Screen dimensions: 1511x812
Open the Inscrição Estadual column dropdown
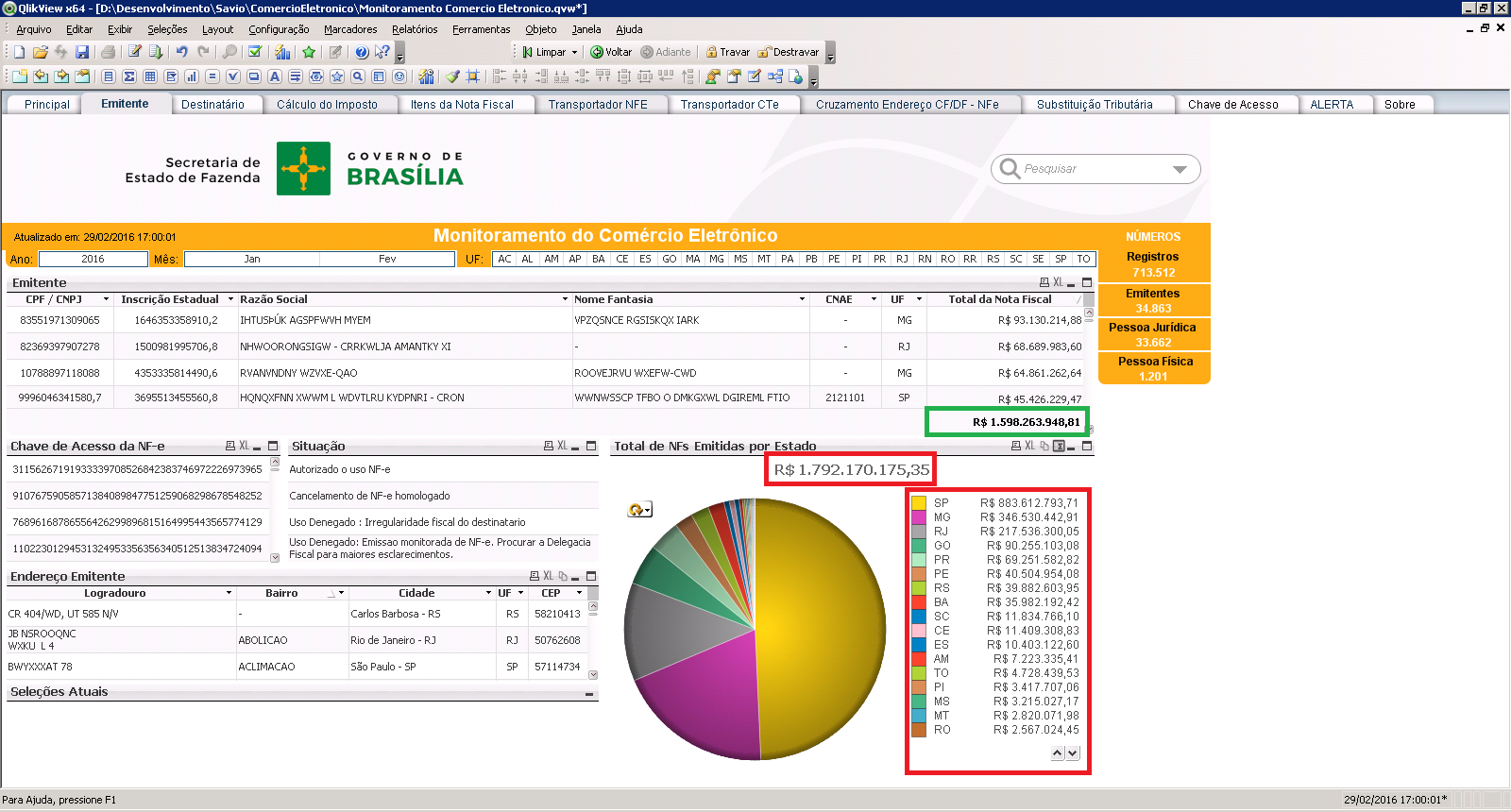click(x=230, y=299)
